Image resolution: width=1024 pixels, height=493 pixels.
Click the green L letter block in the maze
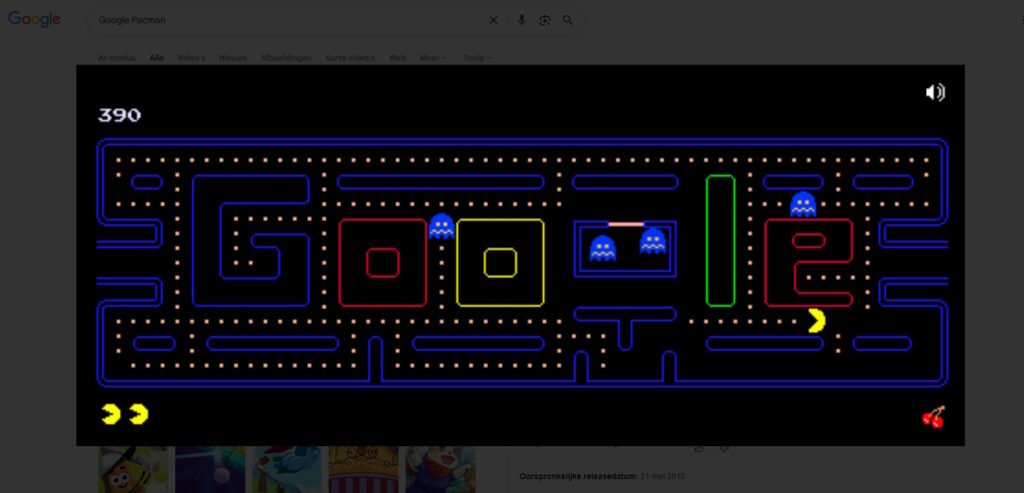pos(720,240)
